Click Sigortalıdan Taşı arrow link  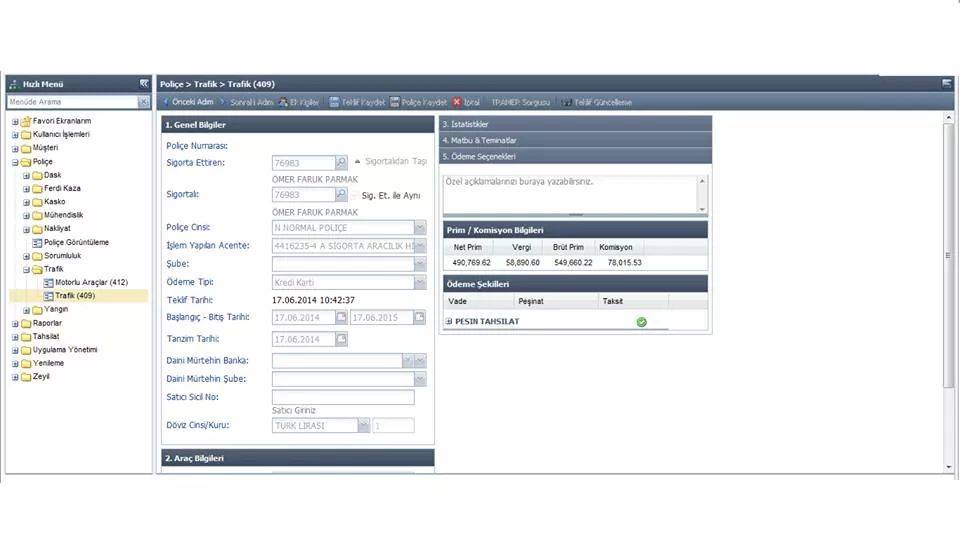pyautogui.click(x=391, y=161)
